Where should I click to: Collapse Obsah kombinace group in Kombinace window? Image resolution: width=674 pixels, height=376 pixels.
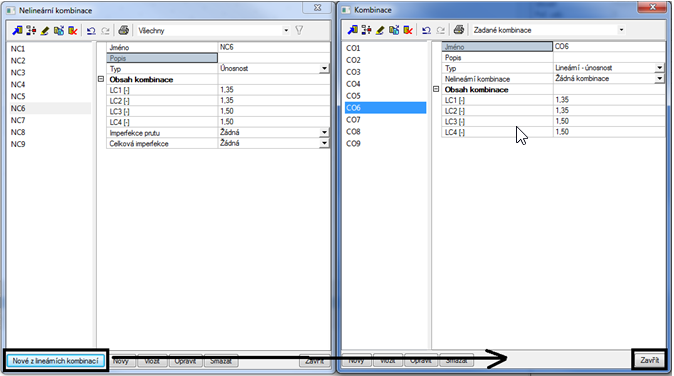pos(436,89)
